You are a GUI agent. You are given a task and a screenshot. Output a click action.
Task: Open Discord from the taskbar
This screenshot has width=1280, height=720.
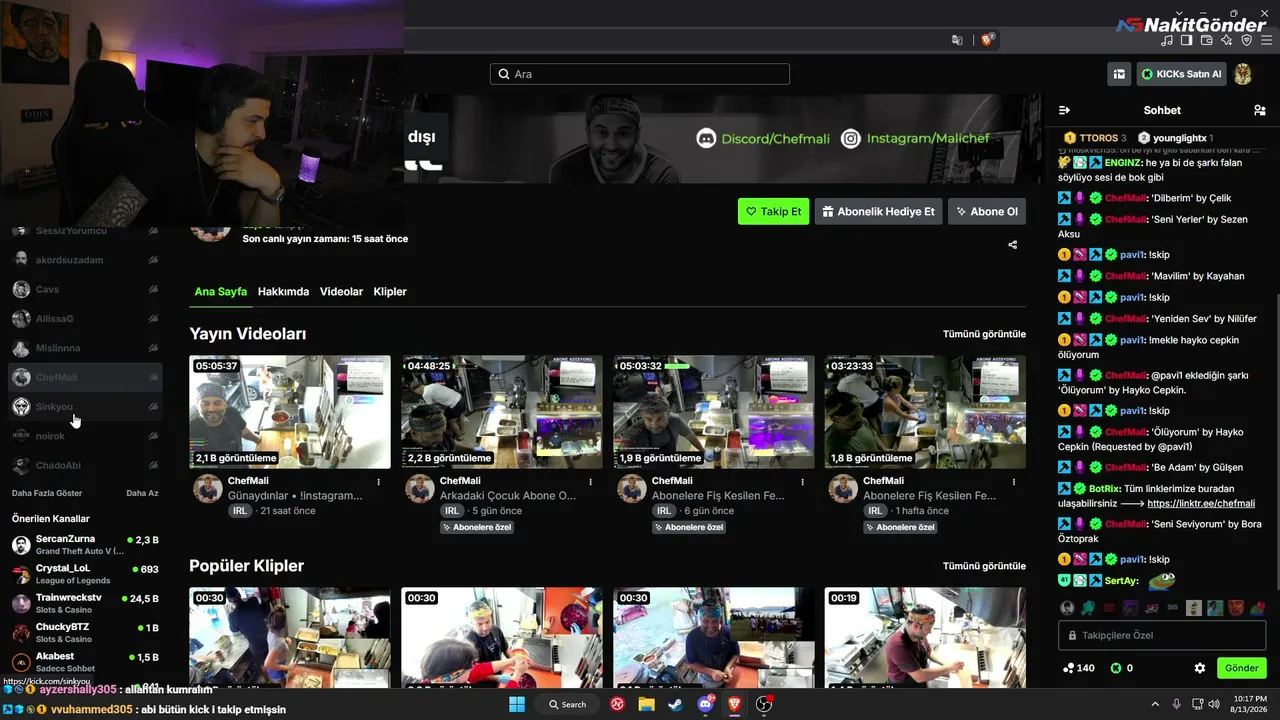pos(705,704)
